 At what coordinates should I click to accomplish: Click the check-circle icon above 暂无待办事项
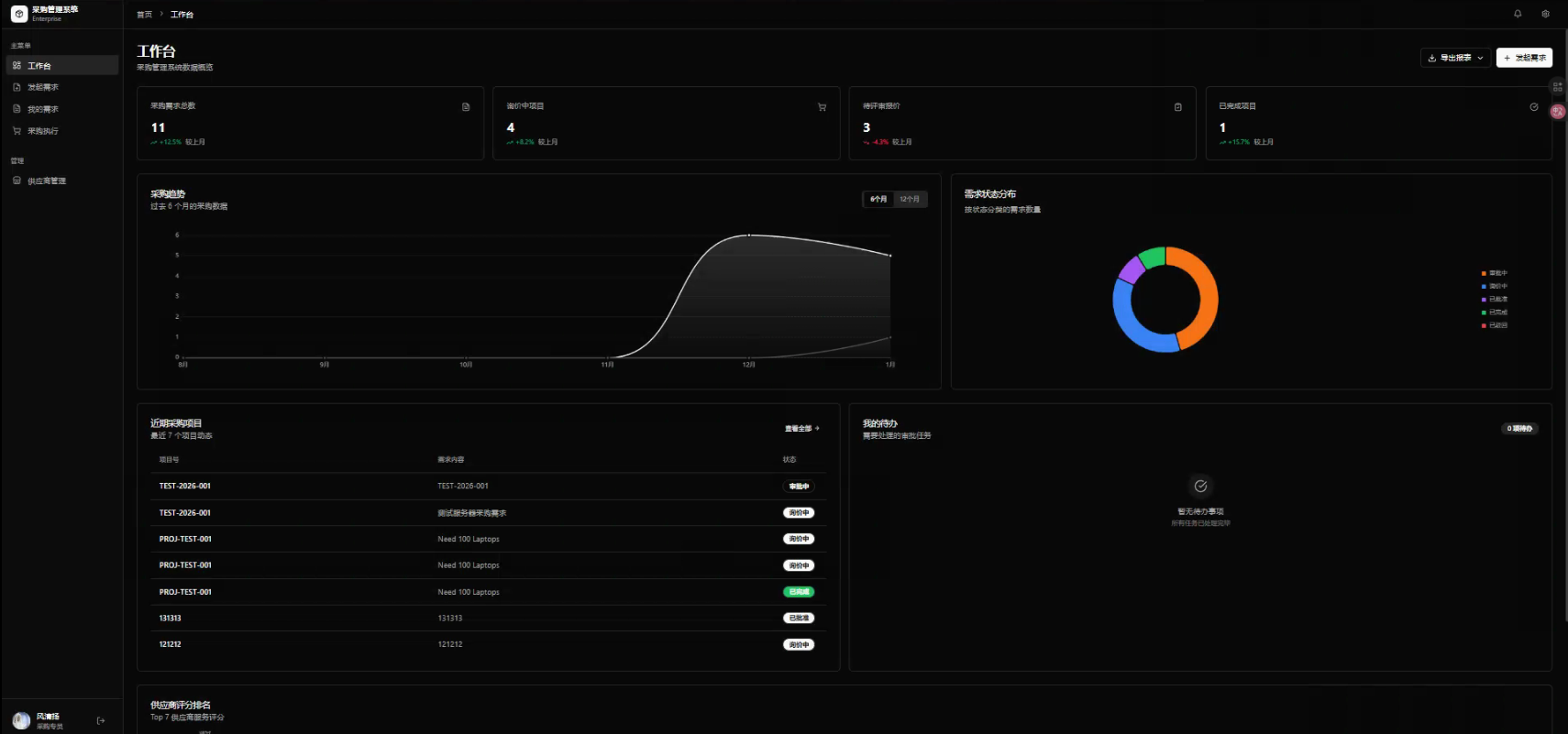[1200, 486]
